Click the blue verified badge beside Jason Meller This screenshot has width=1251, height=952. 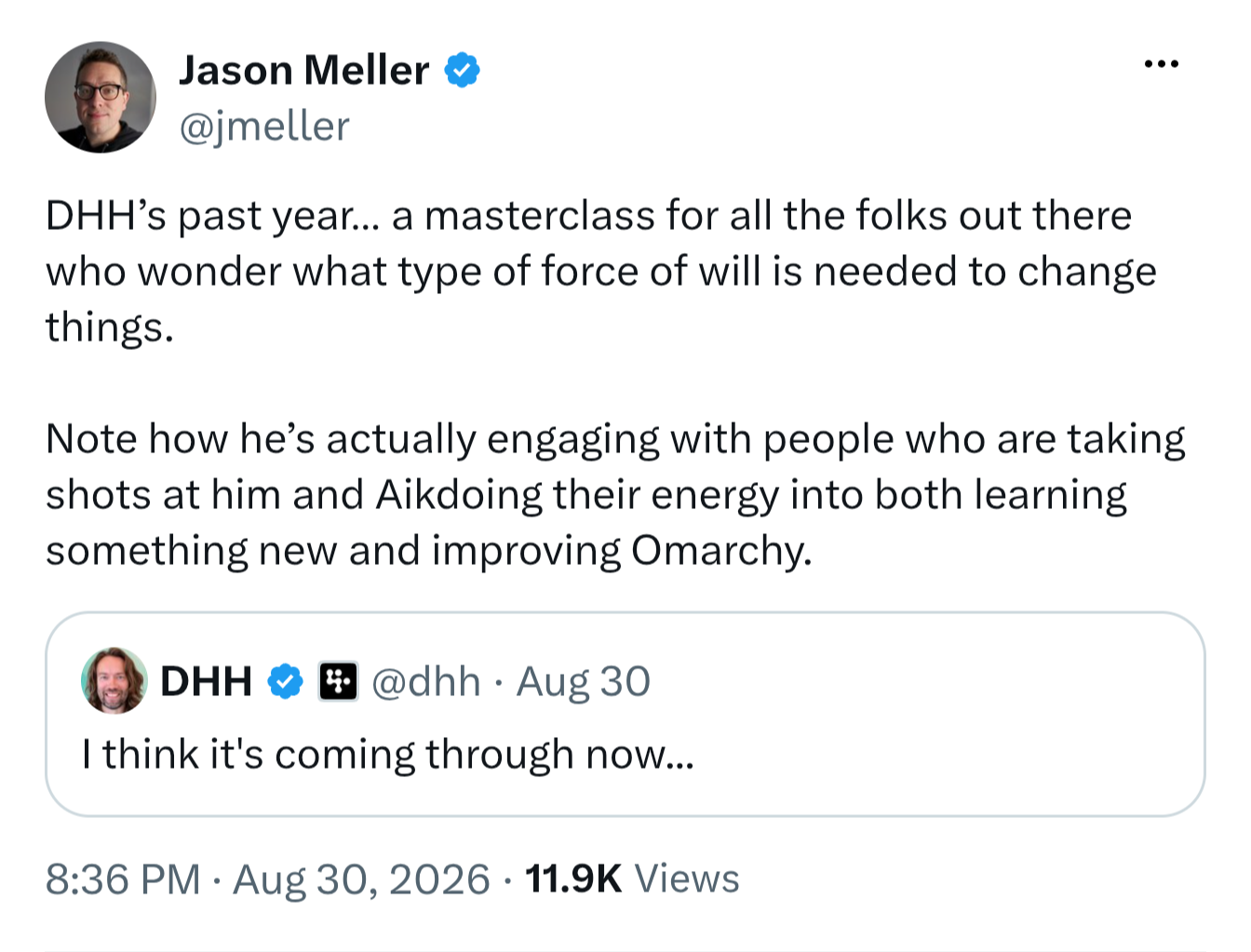[x=463, y=71]
